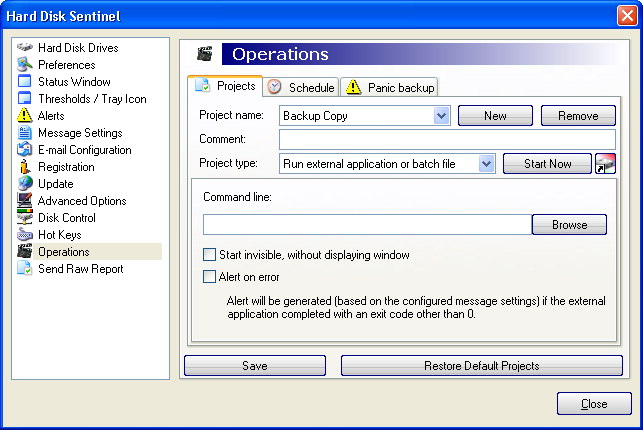The image size is (643, 430).
Task: Select Thresholds / Tray Icon in the sidebar
Action: (x=92, y=99)
